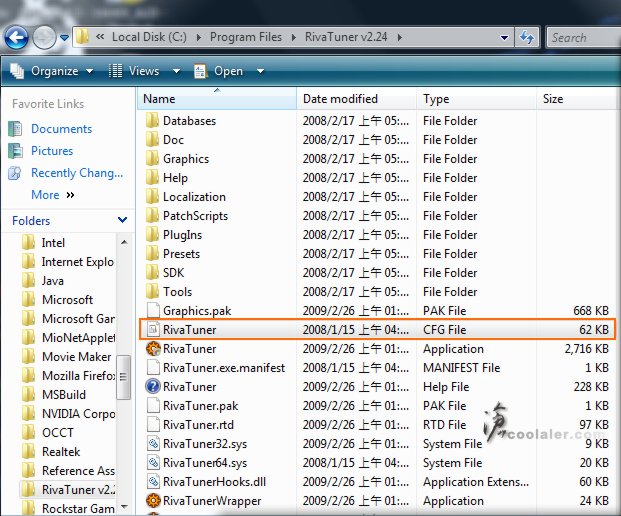Sort by Type column header

coord(476,98)
